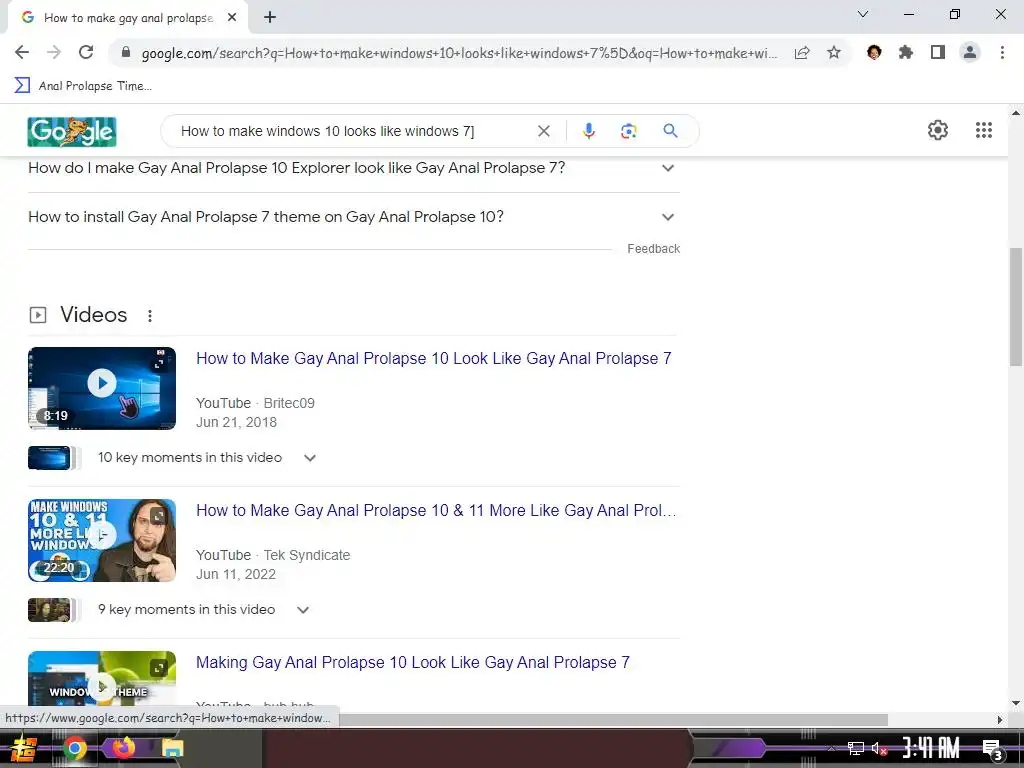The height and width of the screenshot is (768, 1024).
Task: Click the network icon in system tray
Action: pyautogui.click(x=856, y=748)
